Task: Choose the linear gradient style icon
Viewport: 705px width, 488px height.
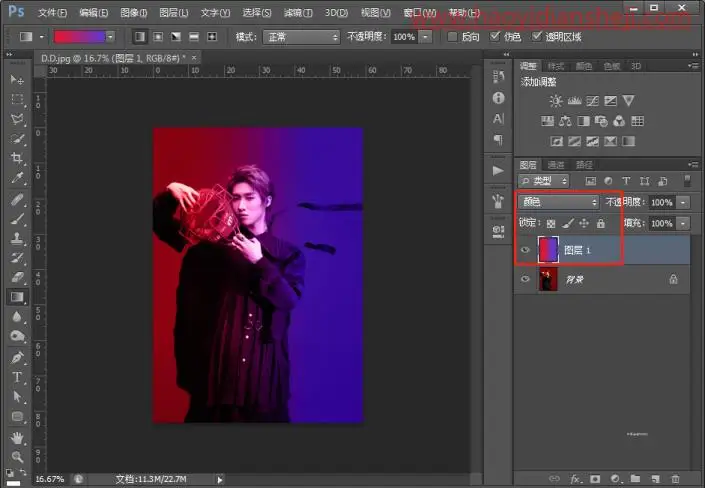Action: click(140, 36)
